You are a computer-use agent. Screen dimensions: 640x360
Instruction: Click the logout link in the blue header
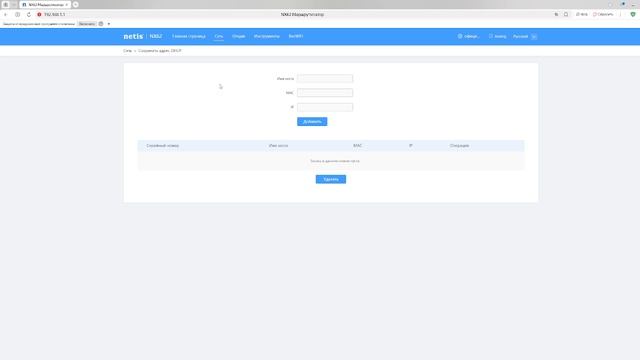[498, 36]
